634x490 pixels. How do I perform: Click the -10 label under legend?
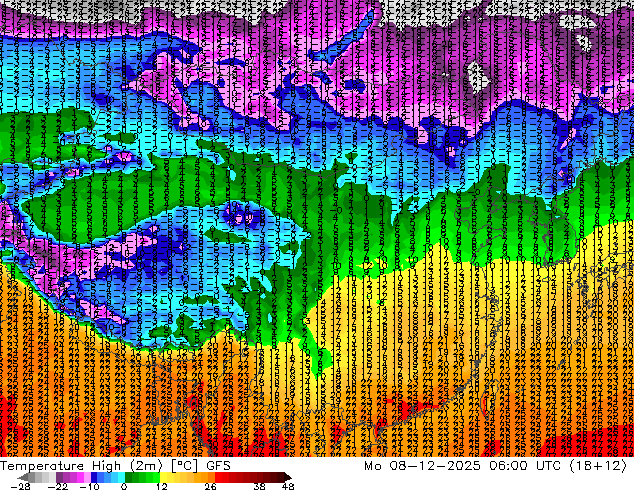(89, 486)
